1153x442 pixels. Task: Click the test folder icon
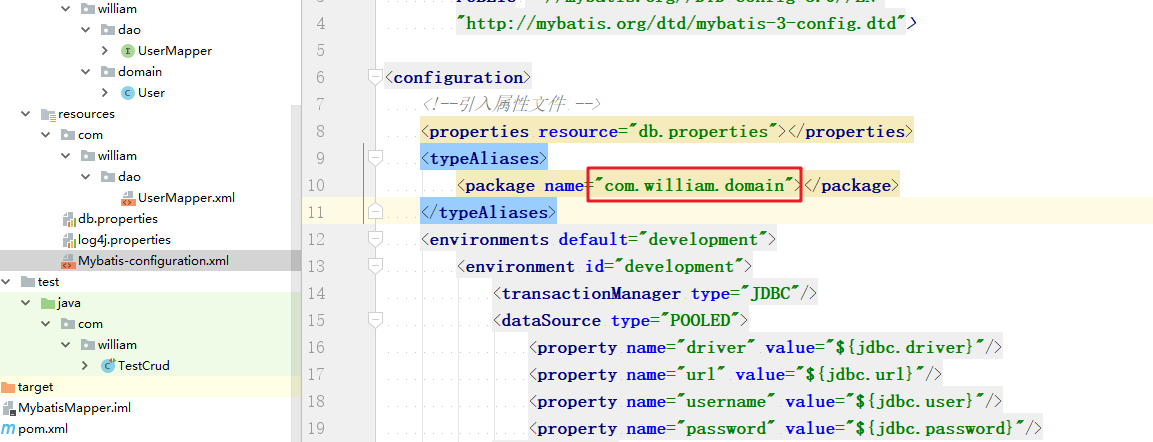pyautogui.click(x=28, y=282)
